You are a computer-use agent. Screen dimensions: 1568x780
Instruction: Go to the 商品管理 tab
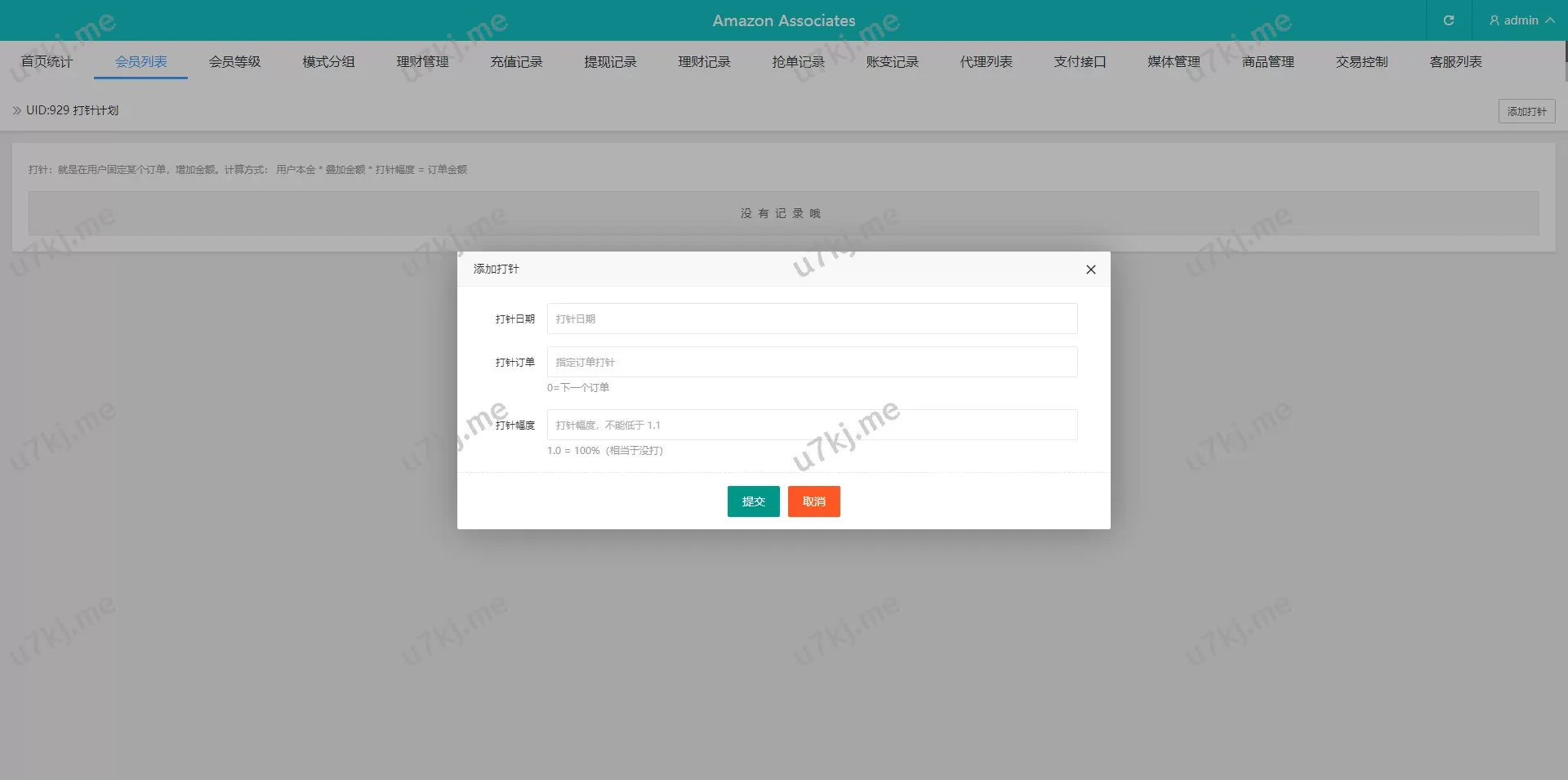click(1267, 62)
